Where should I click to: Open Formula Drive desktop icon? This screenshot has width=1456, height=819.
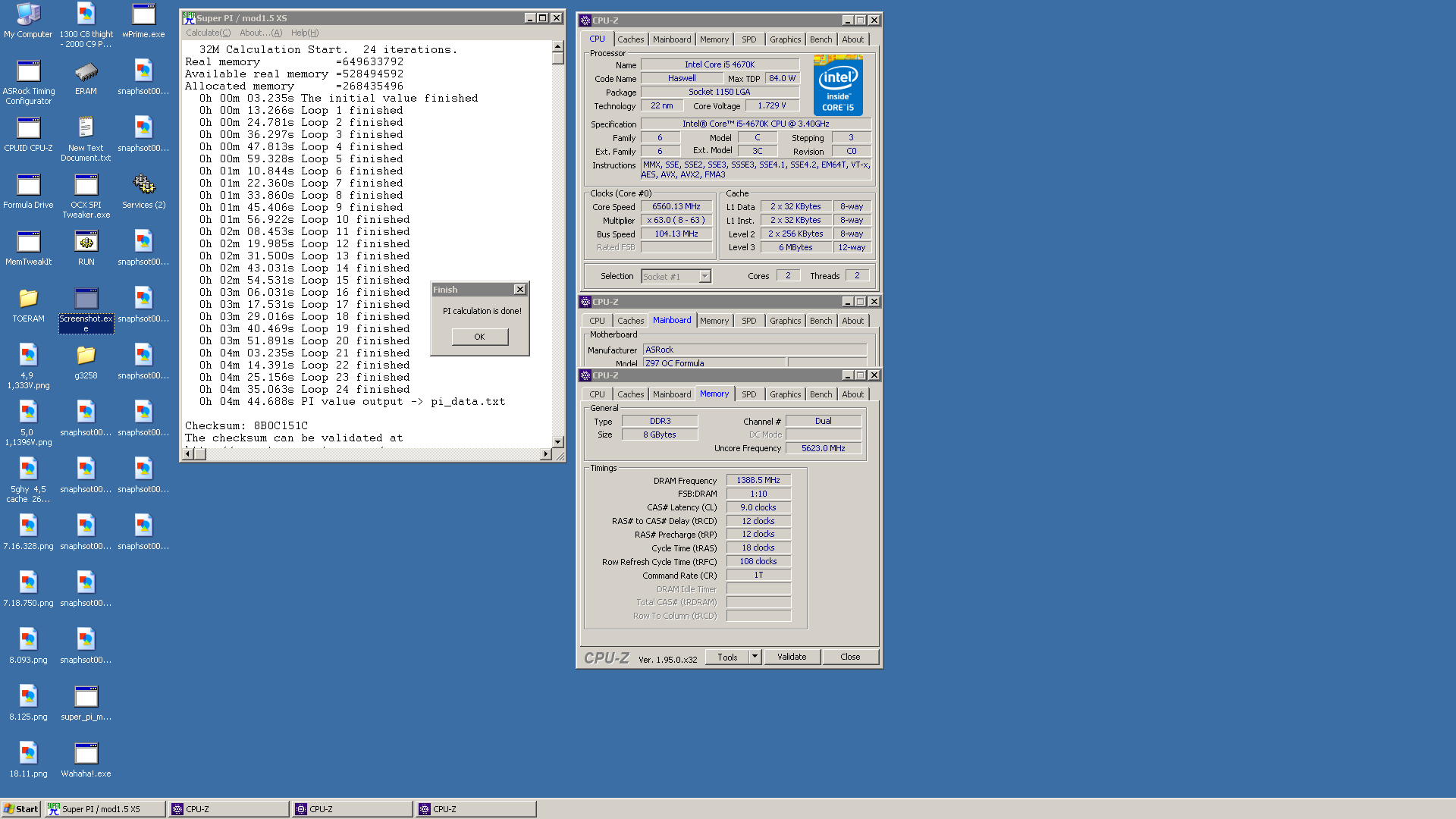[28, 191]
